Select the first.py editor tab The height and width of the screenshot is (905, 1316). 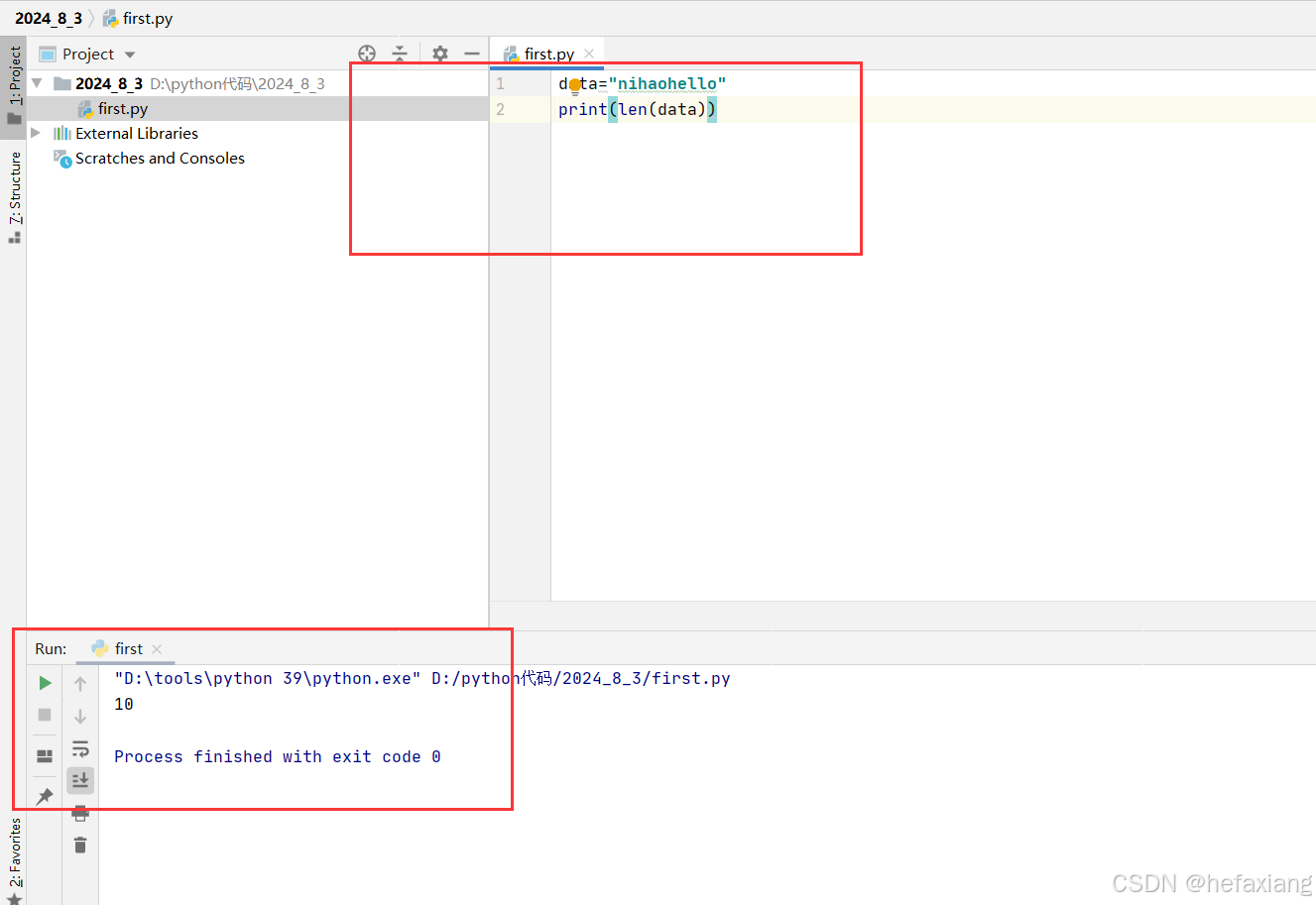pyautogui.click(x=548, y=54)
